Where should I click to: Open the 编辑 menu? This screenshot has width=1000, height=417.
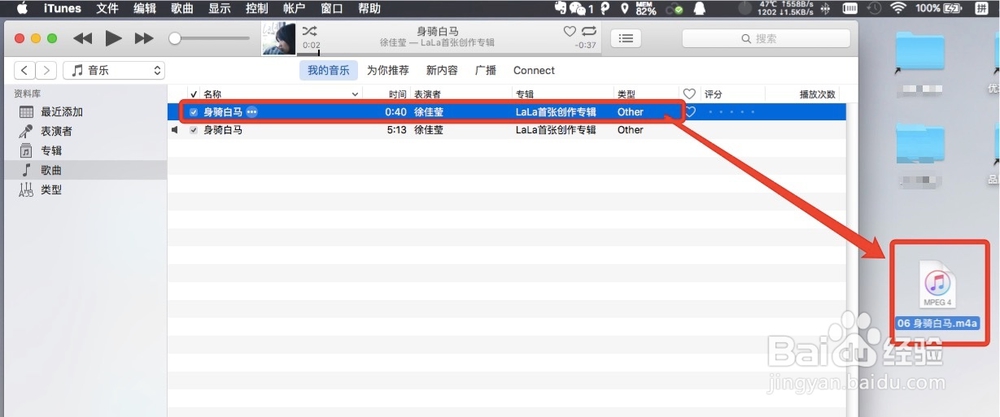[x=144, y=8]
